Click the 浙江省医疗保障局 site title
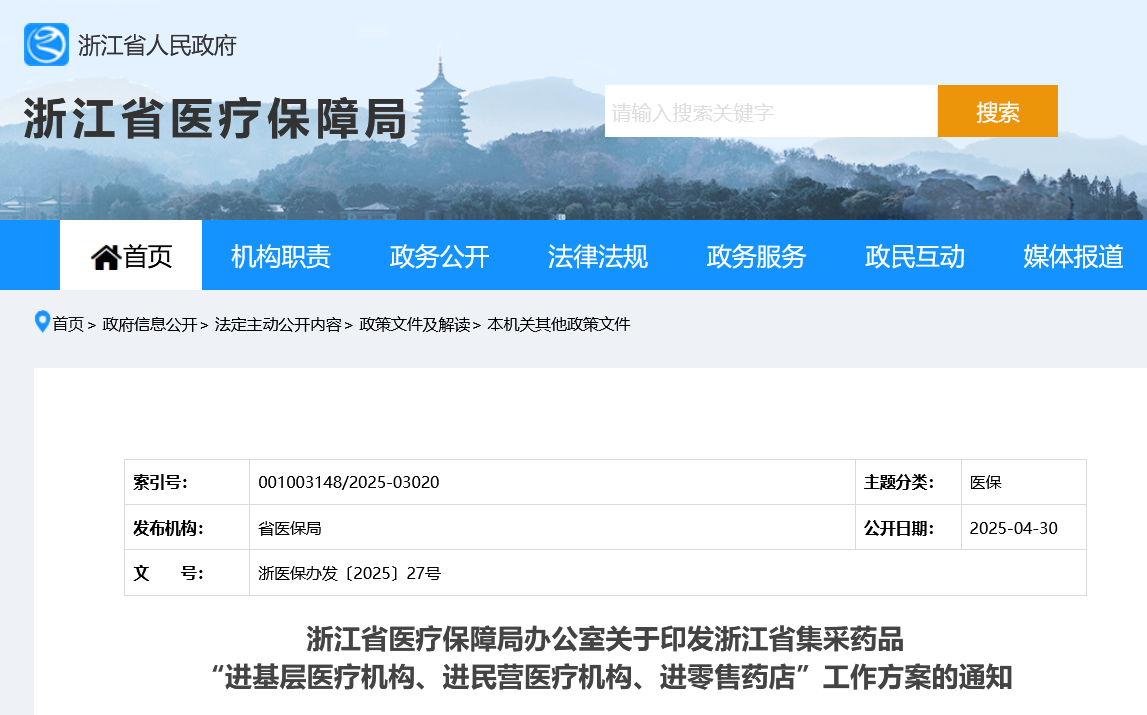 (215, 119)
